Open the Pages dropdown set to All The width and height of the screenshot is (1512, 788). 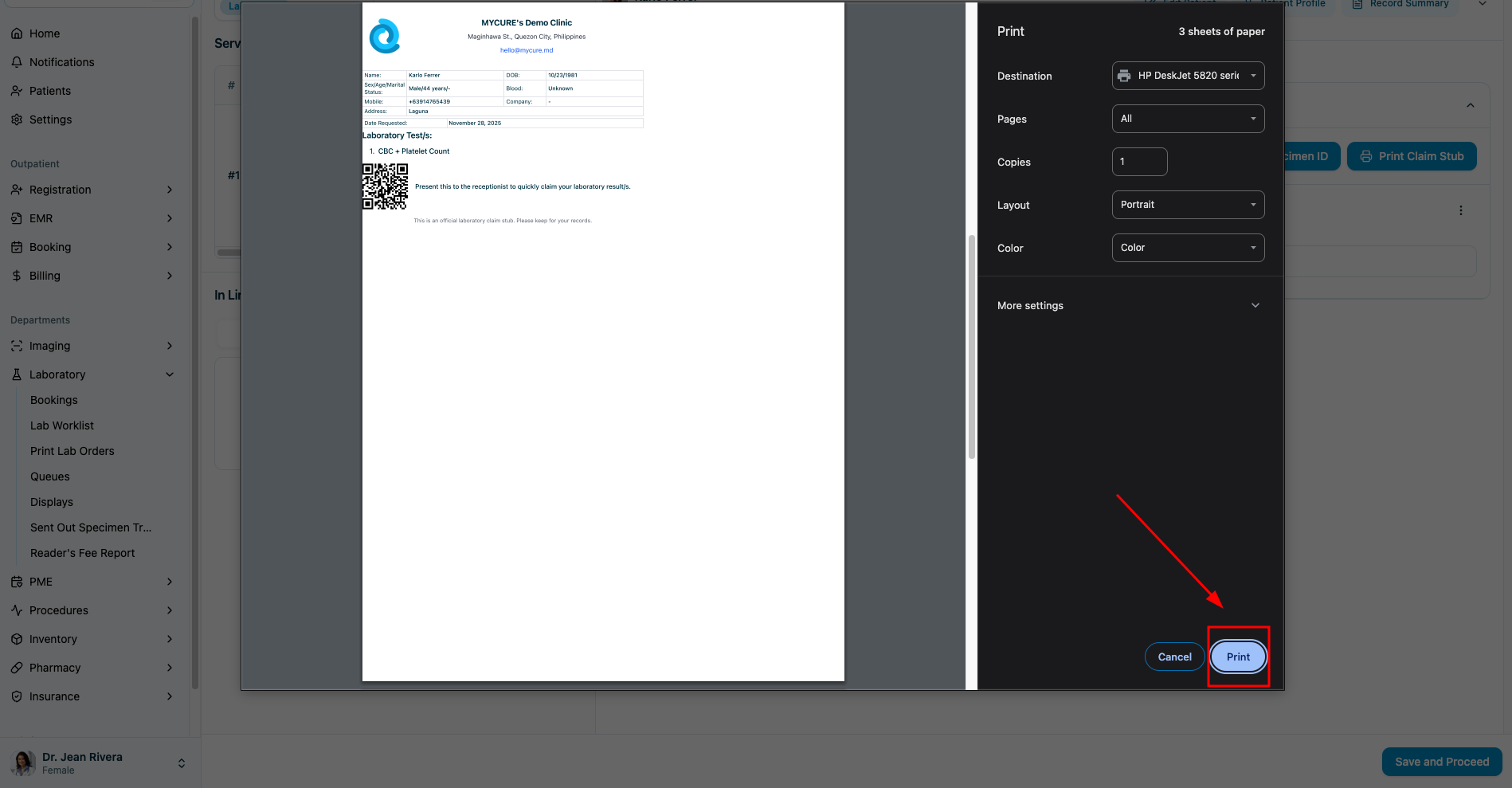click(1188, 119)
